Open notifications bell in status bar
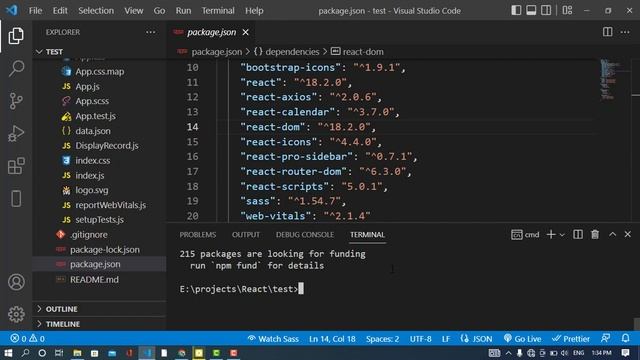The height and width of the screenshot is (360, 640). coord(625,339)
